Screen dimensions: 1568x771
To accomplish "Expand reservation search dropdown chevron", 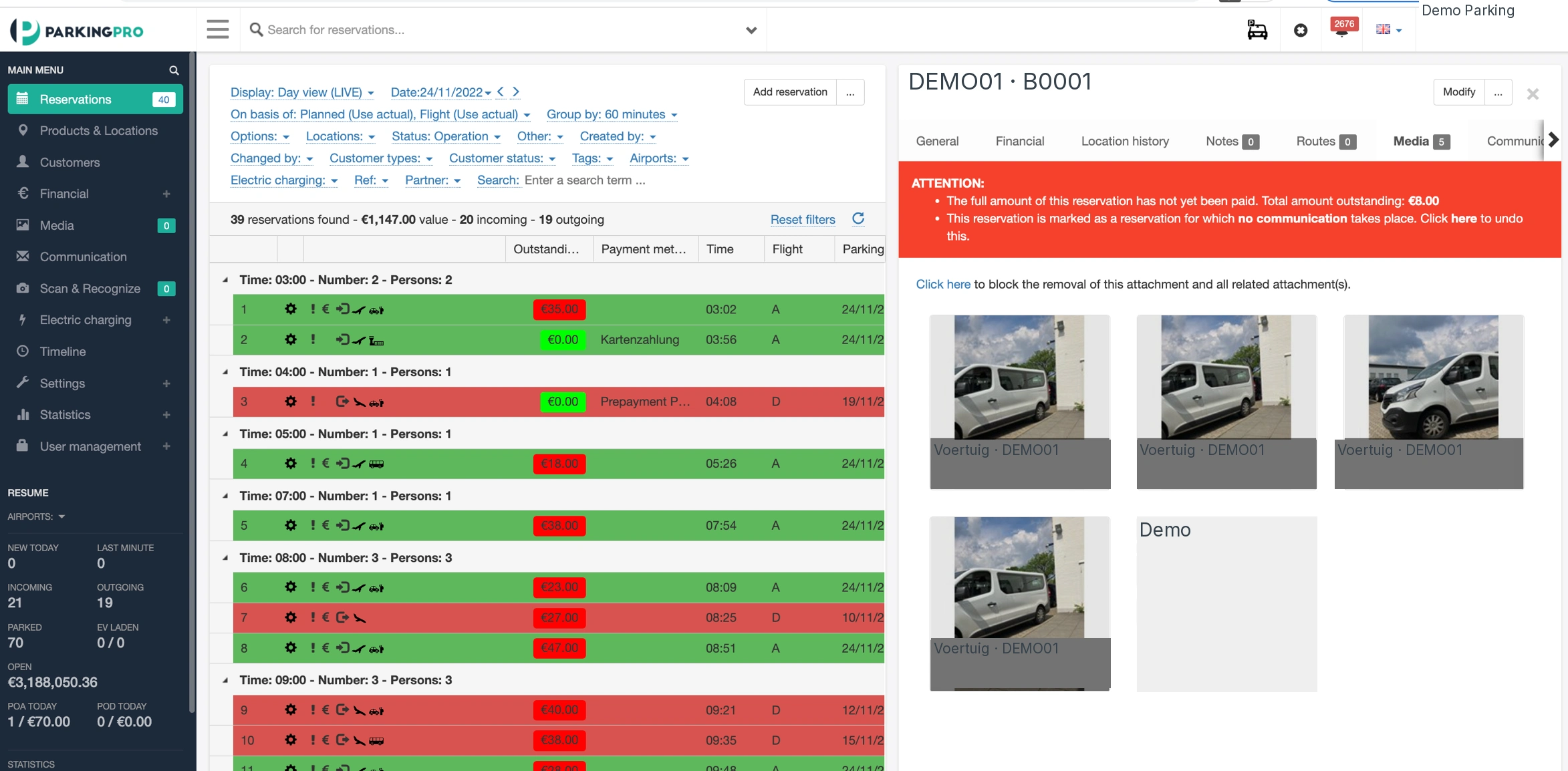I will [751, 30].
